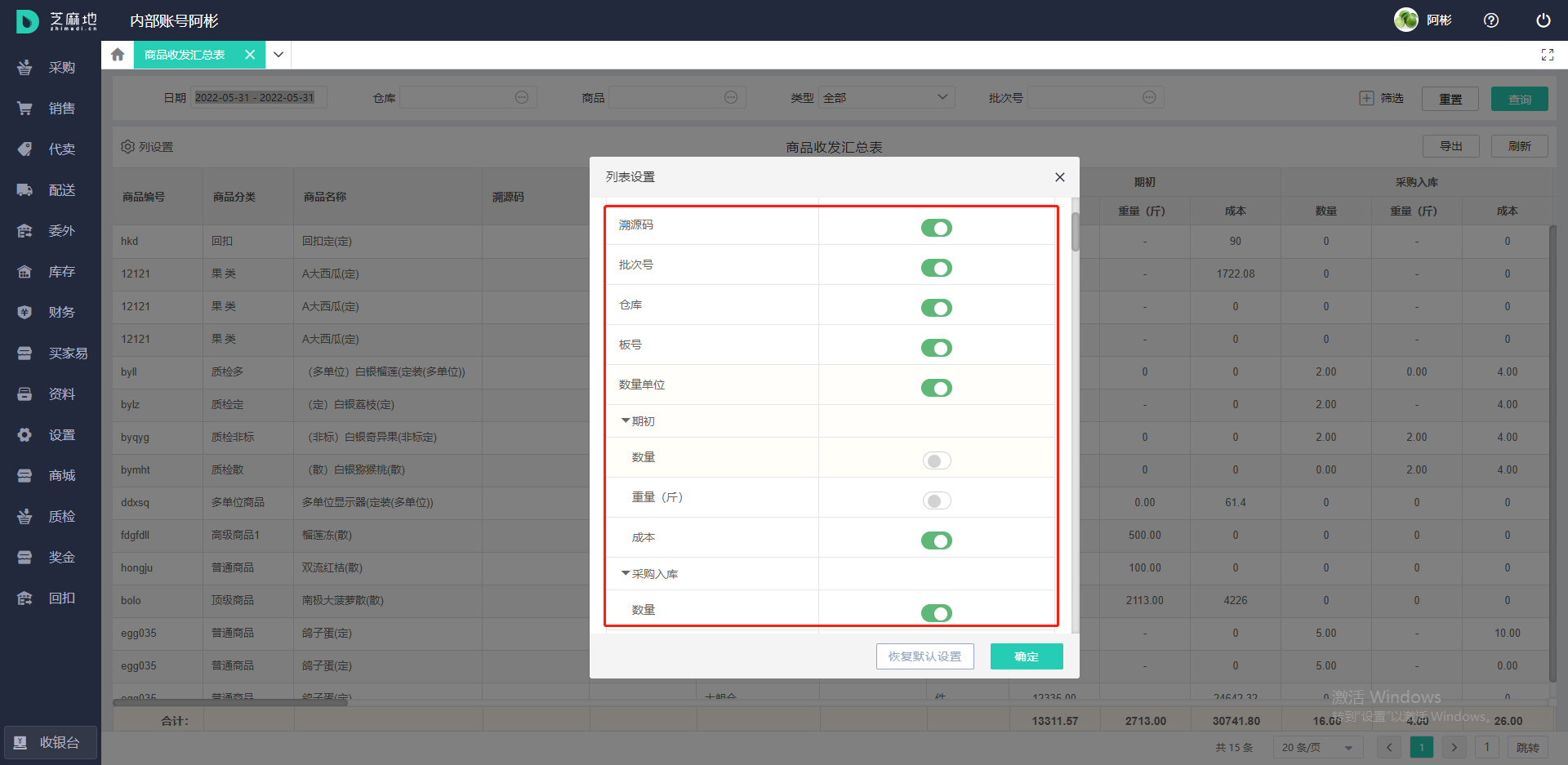
Task: Open the 仓库 selector
Action: click(468, 97)
